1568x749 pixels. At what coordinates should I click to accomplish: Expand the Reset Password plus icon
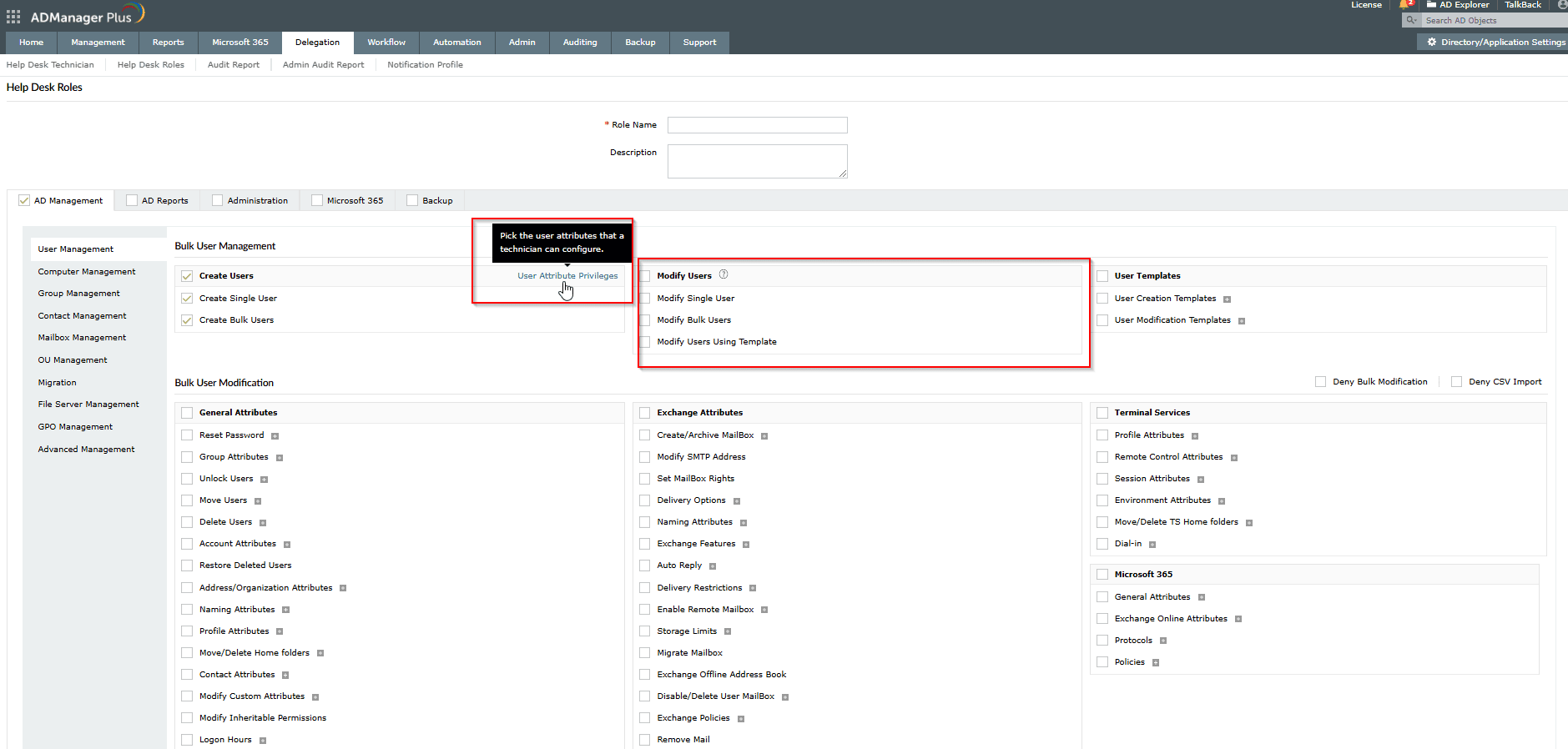point(275,436)
